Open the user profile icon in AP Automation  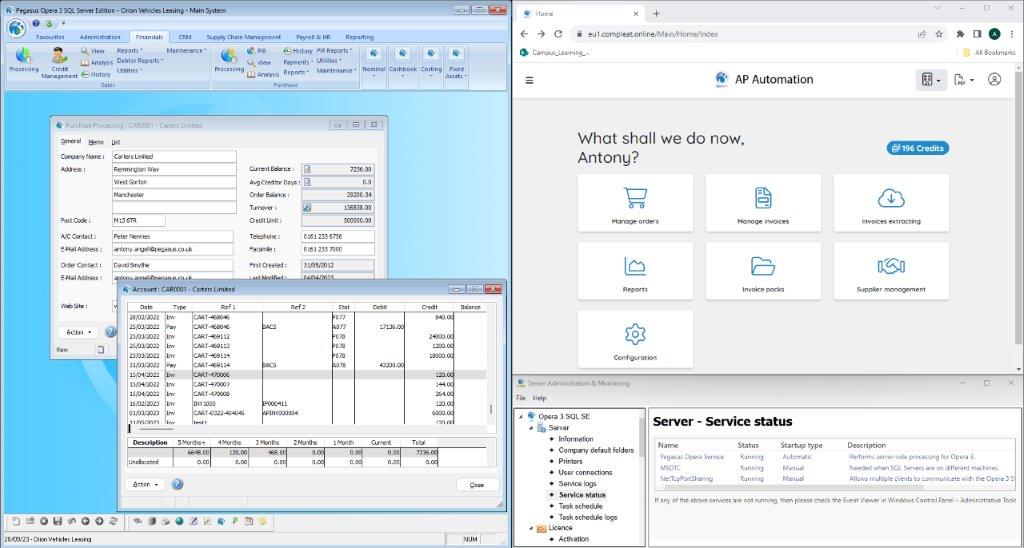click(x=994, y=79)
